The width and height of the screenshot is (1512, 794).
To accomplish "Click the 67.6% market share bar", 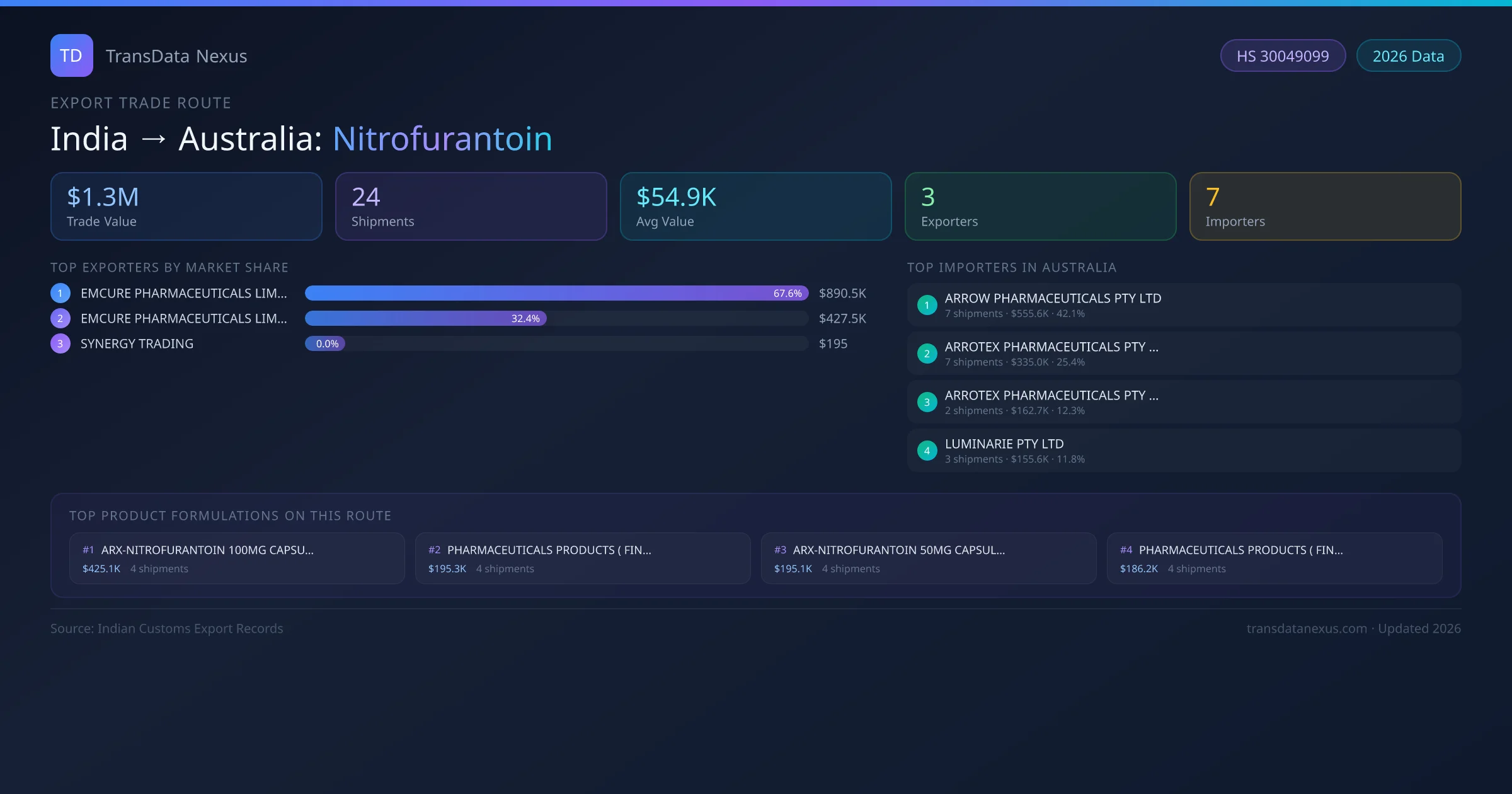I will pyautogui.click(x=556, y=293).
